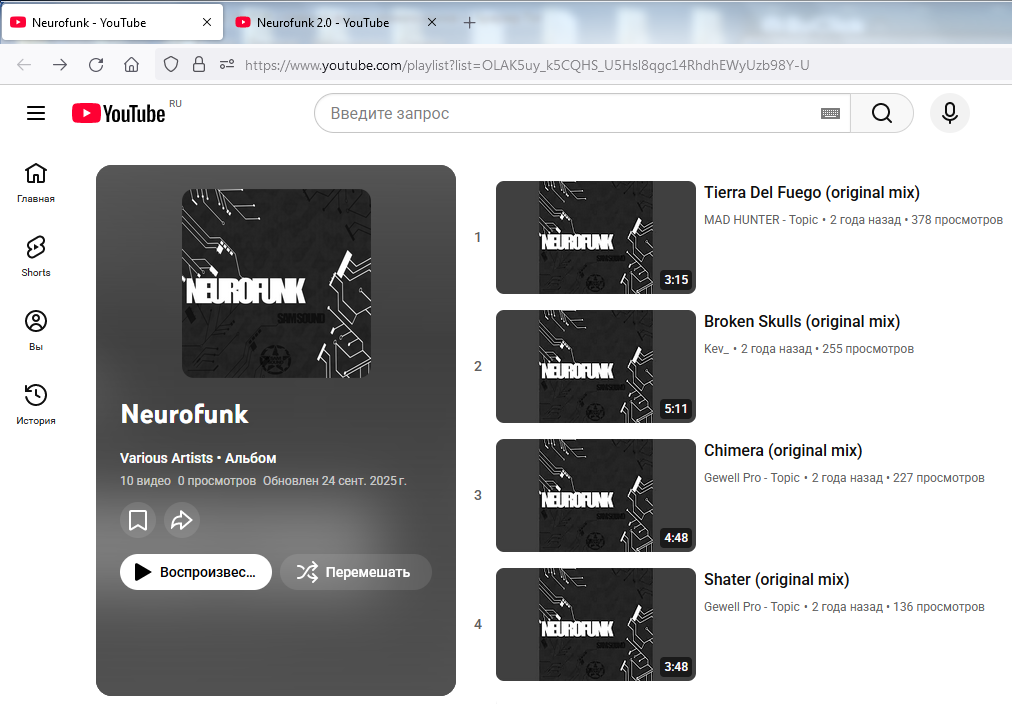Image resolution: width=1012 pixels, height=704 pixels.
Task: Play the album with Воспроизвести button
Action: (x=196, y=572)
